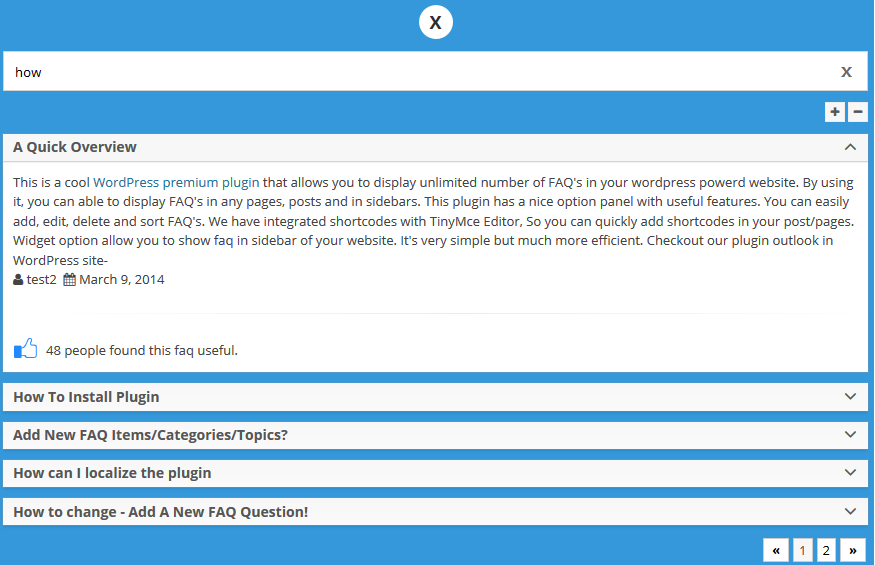Open the How to change - Add A New FAQ Question title
Image resolution: width=875 pixels, height=565 pixels.
click(160, 512)
